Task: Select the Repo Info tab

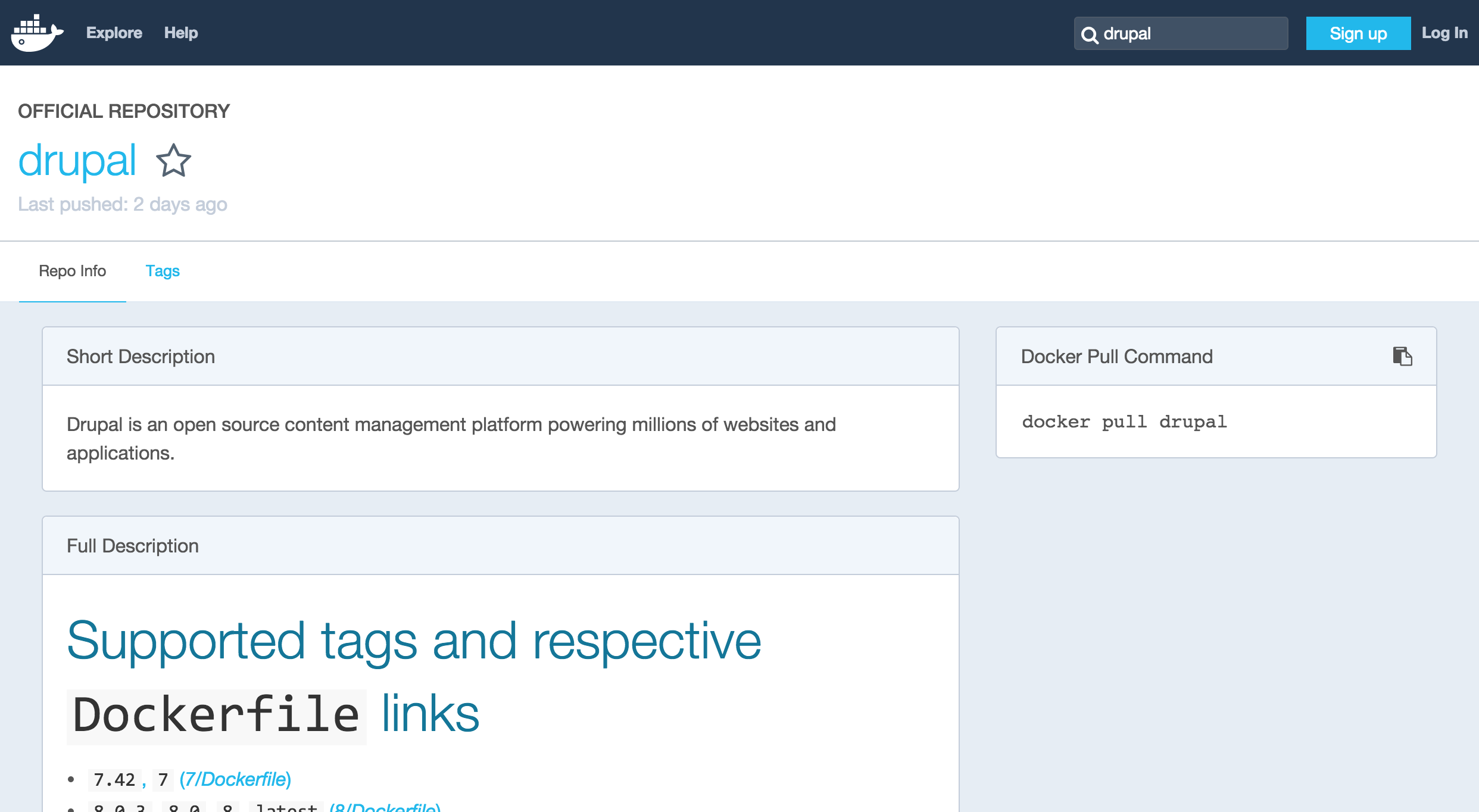Action: coord(73,271)
